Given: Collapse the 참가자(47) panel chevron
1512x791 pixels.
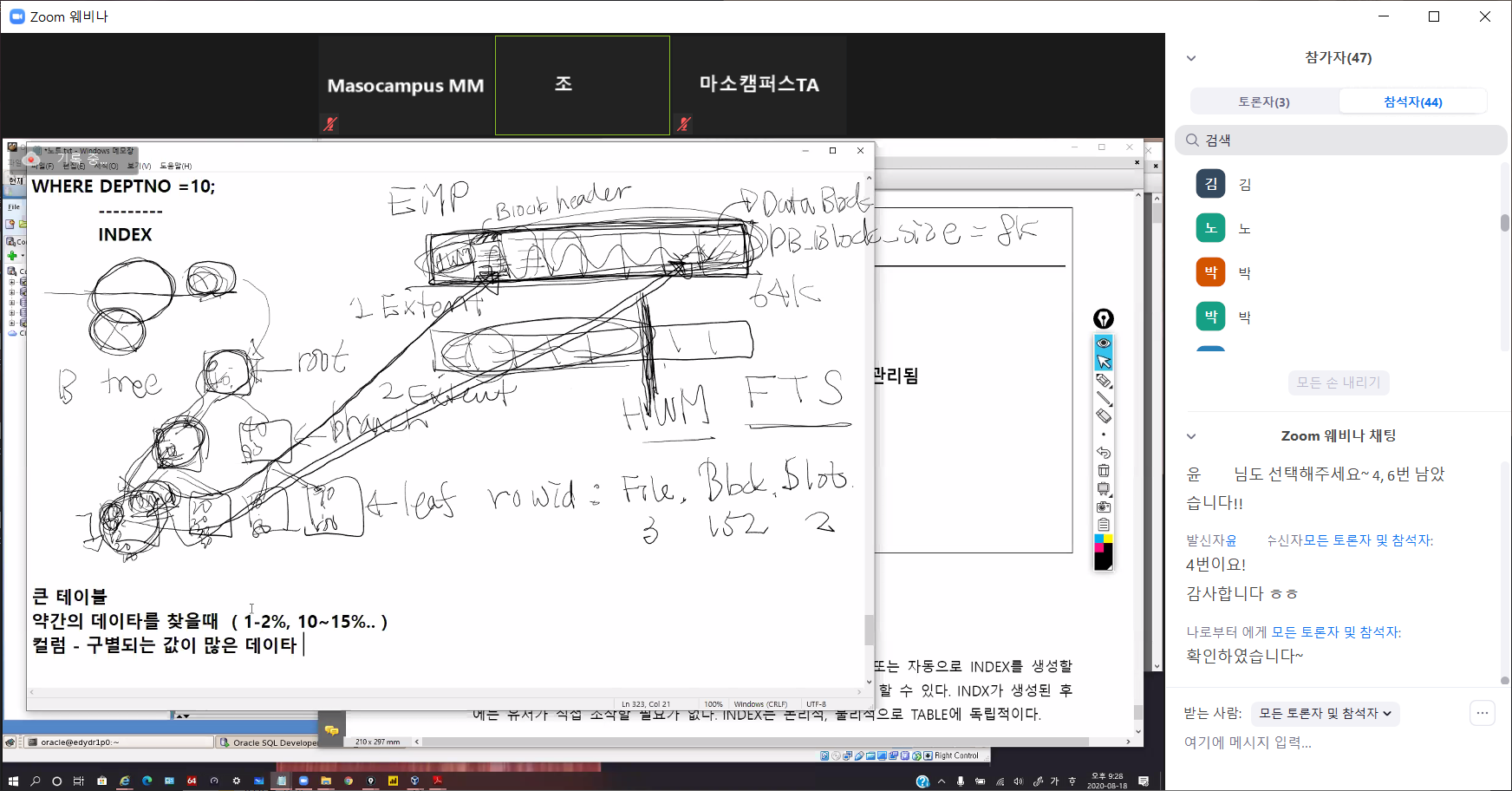Looking at the screenshot, I should click(1191, 58).
